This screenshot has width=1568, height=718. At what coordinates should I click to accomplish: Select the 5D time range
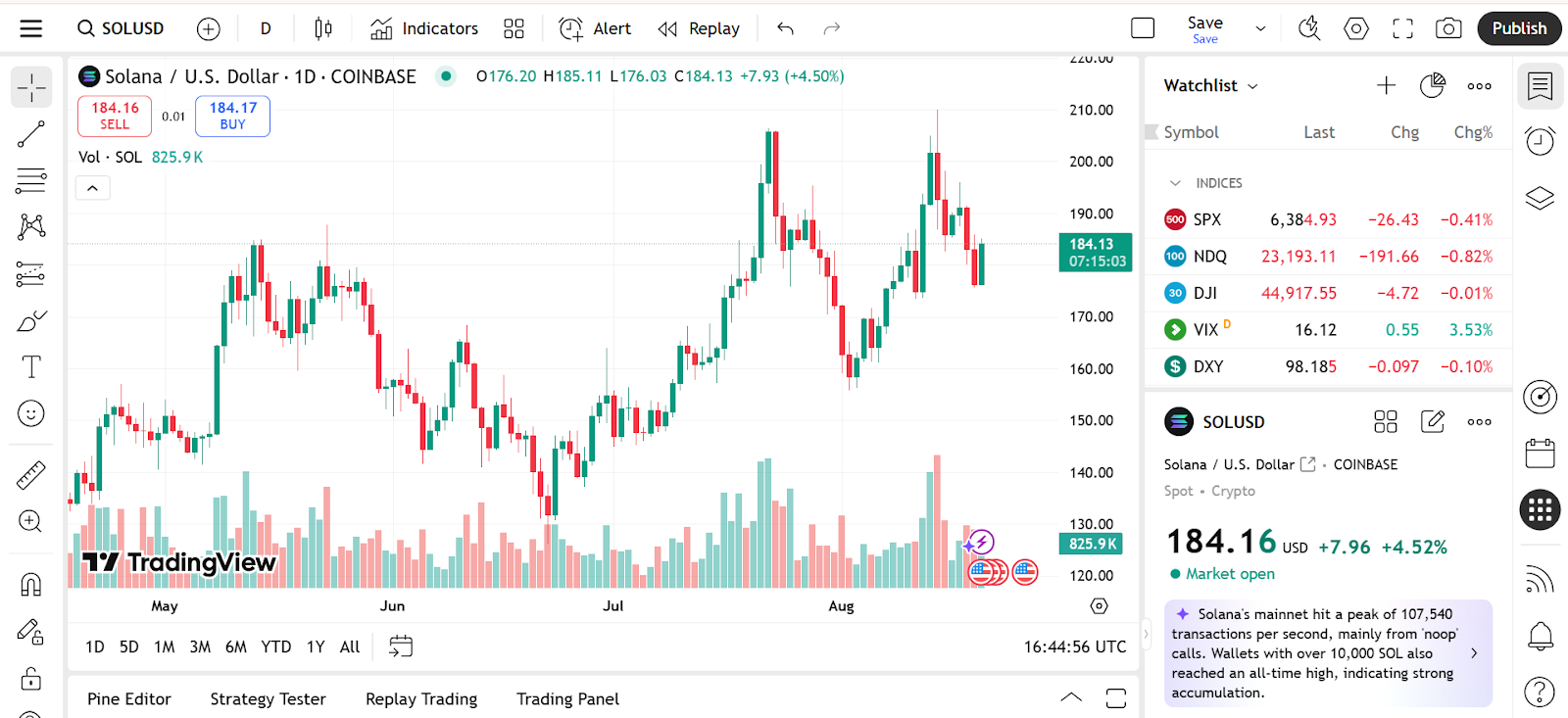pos(128,646)
